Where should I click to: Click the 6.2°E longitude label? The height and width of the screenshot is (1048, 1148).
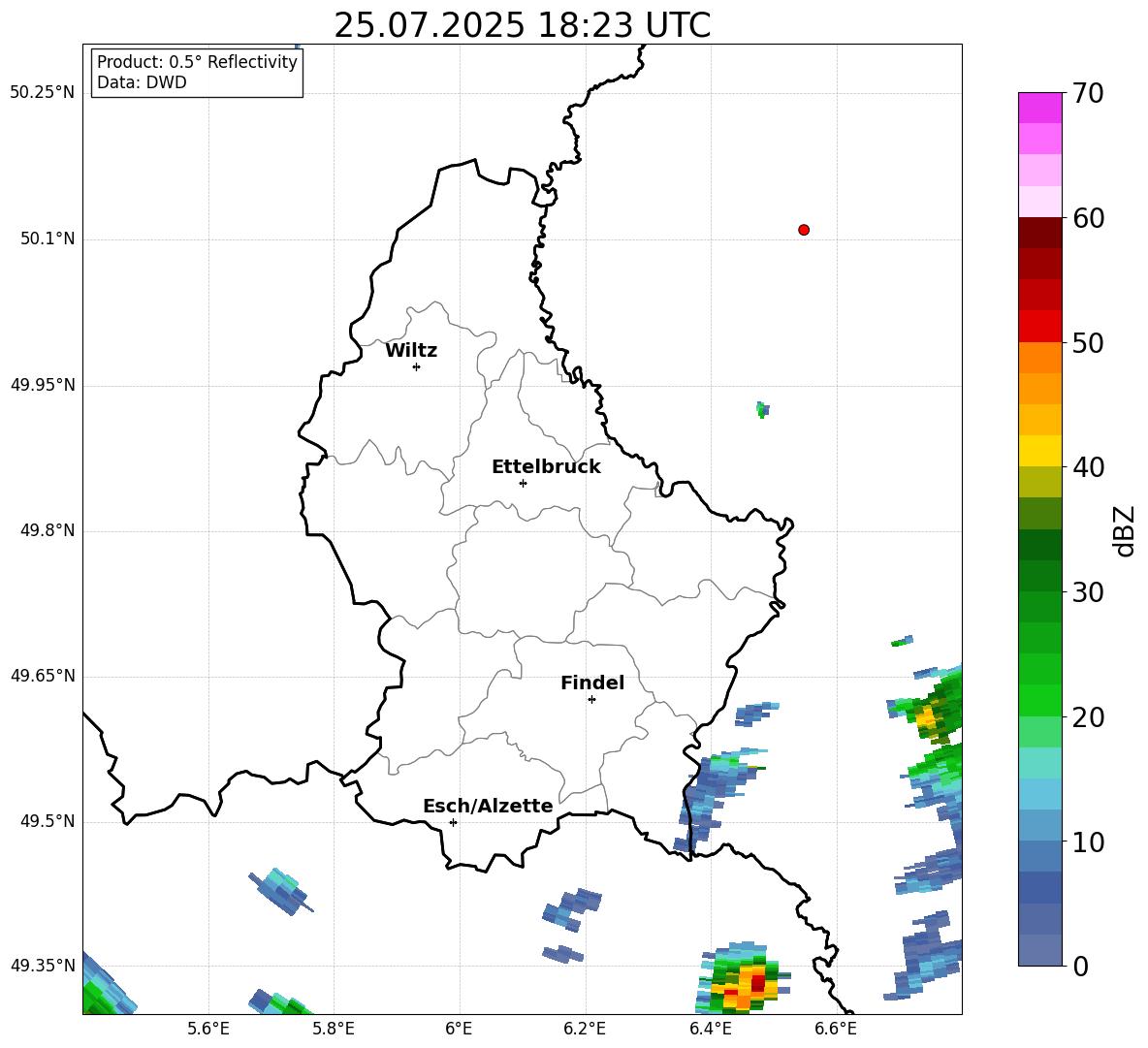[585, 1029]
